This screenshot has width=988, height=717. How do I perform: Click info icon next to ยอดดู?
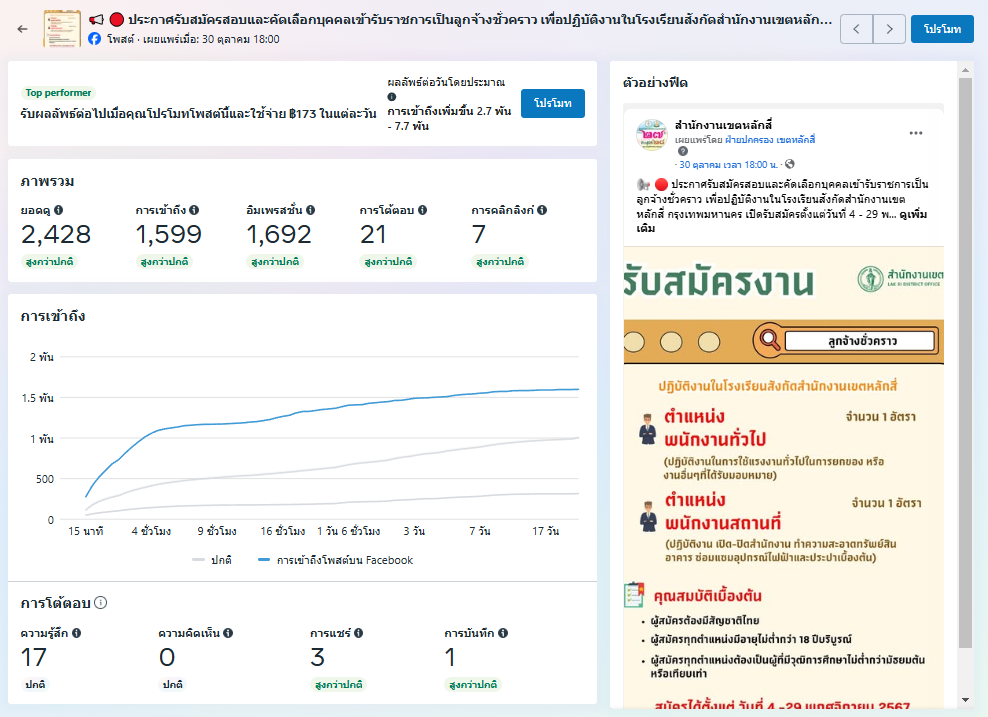pyautogui.click(x=59, y=210)
